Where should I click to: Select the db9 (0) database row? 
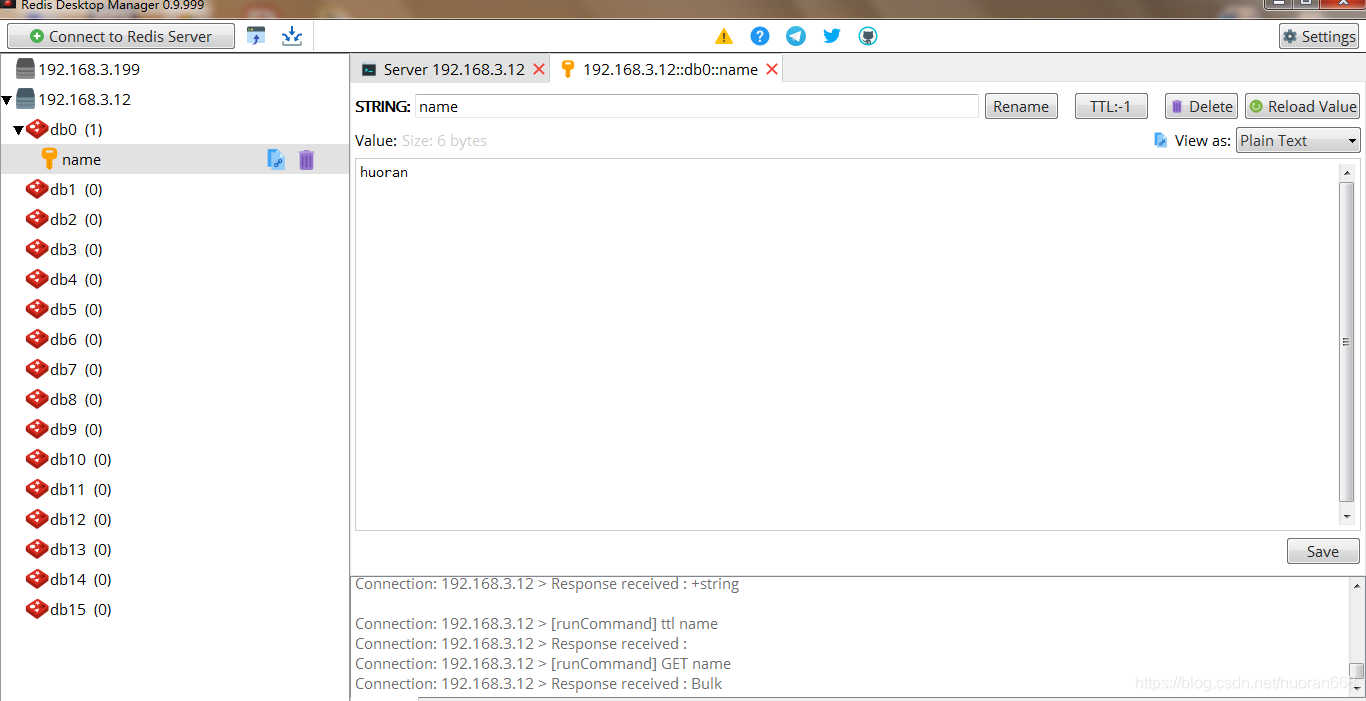pyautogui.click(x=174, y=429)
